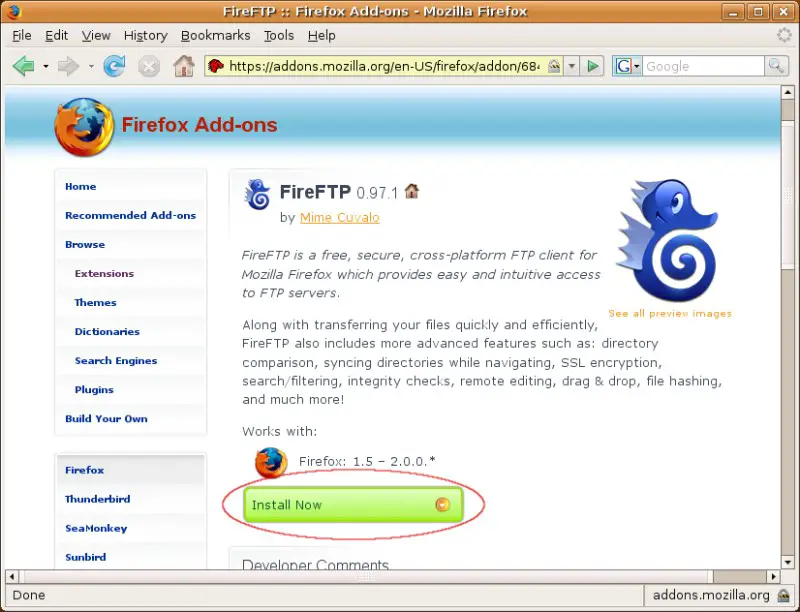Click into the Google search box

click(x=703, y=66)
